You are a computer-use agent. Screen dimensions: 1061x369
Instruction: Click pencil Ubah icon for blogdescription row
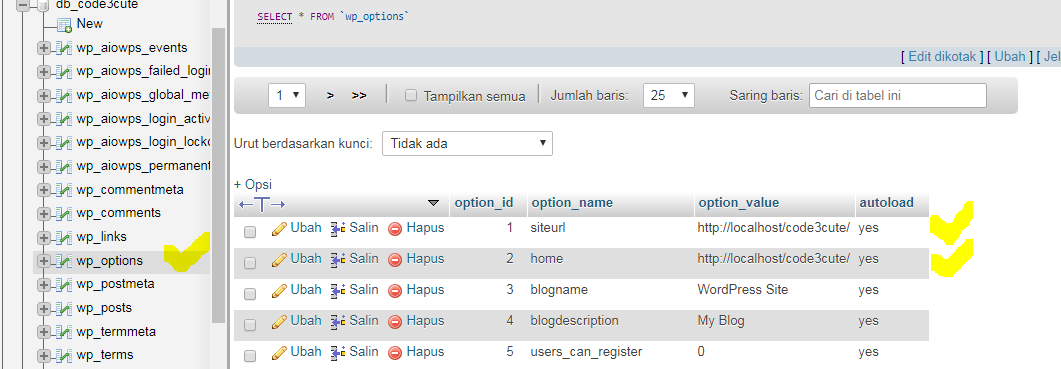coord(279,322)
